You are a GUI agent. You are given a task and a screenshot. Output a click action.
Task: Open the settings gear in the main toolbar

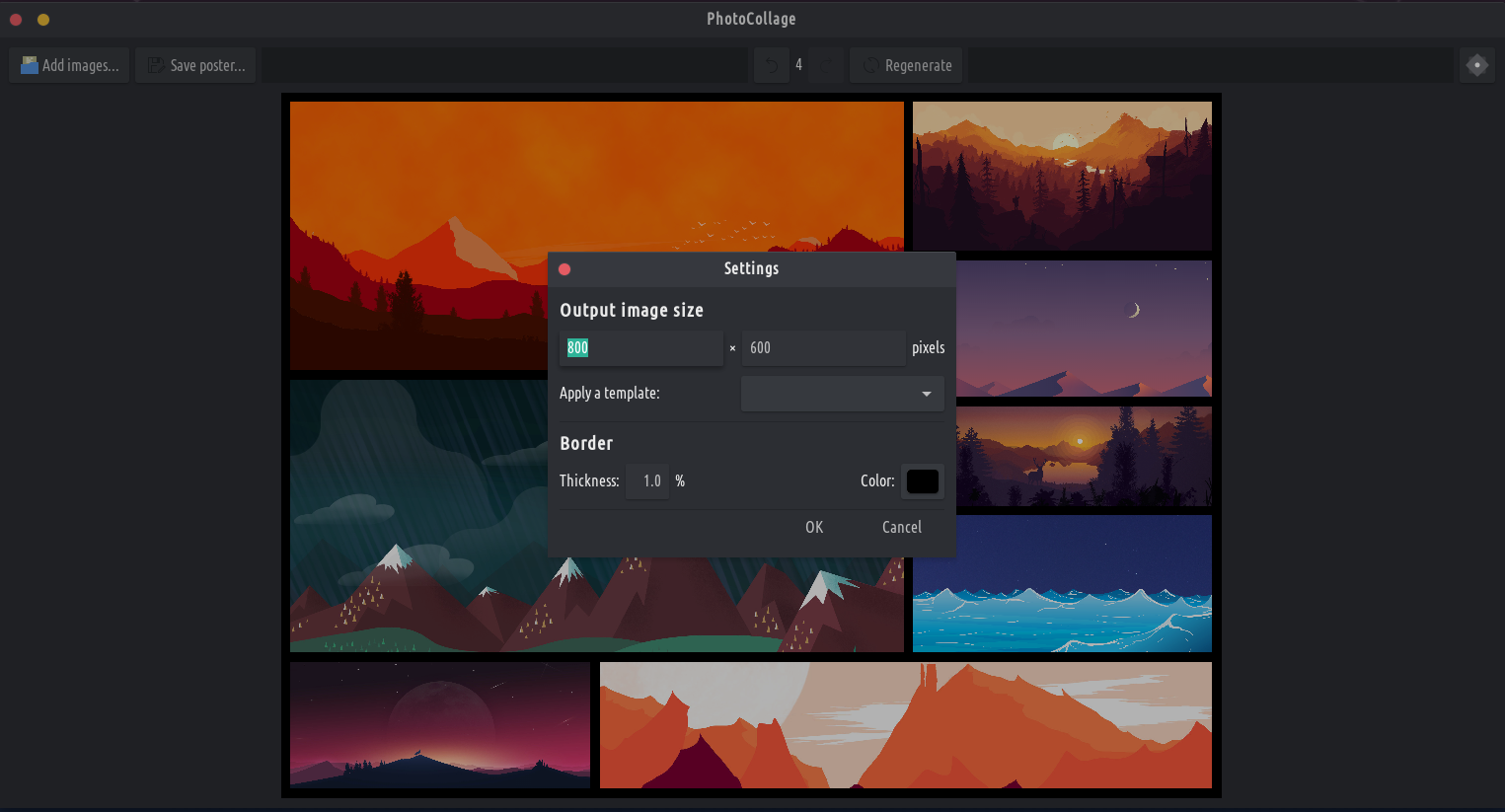(x=1477, y=65)
